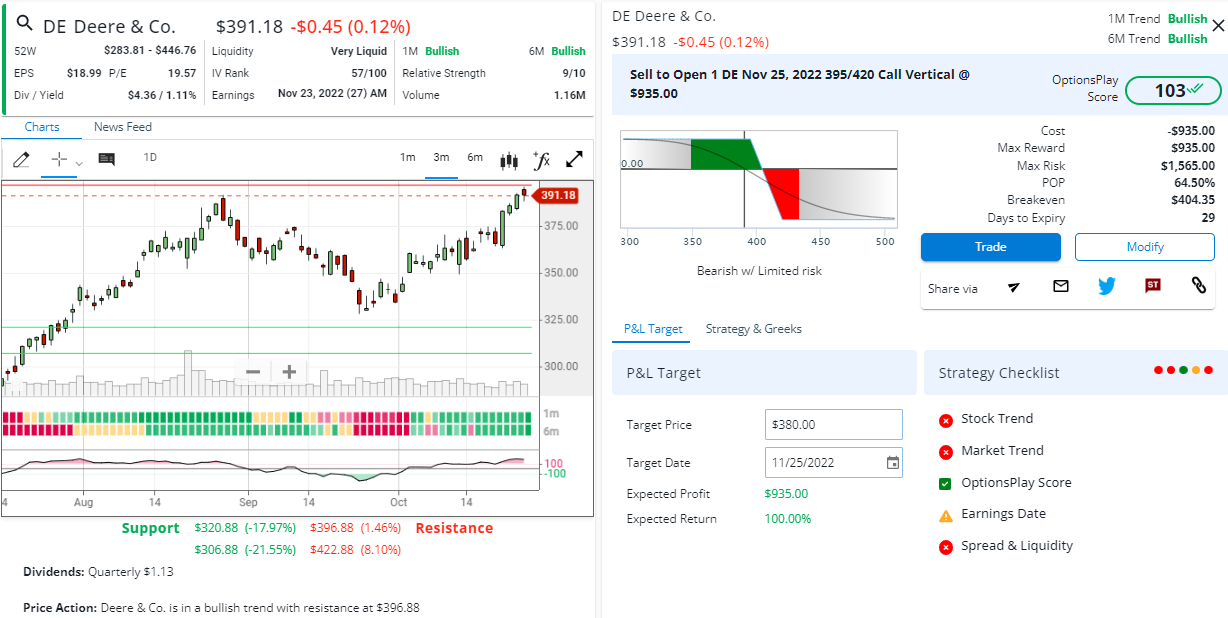This screenshot has height=618, width=1228.
Task: Click the Breakeven $404.35 value
Action: 1193,200
